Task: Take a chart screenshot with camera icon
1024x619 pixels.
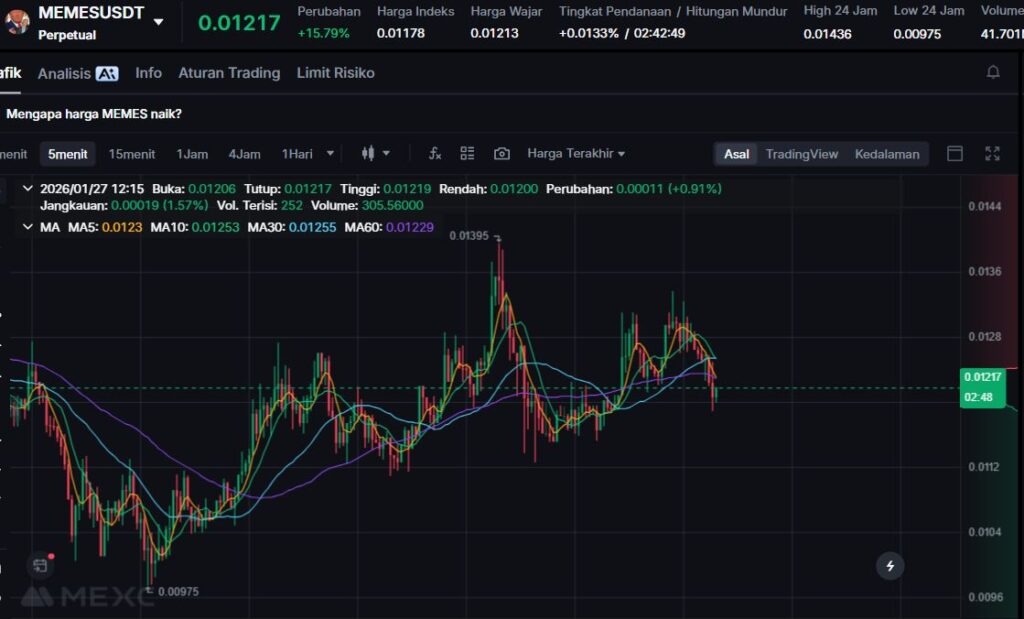Action: (502, 154)
